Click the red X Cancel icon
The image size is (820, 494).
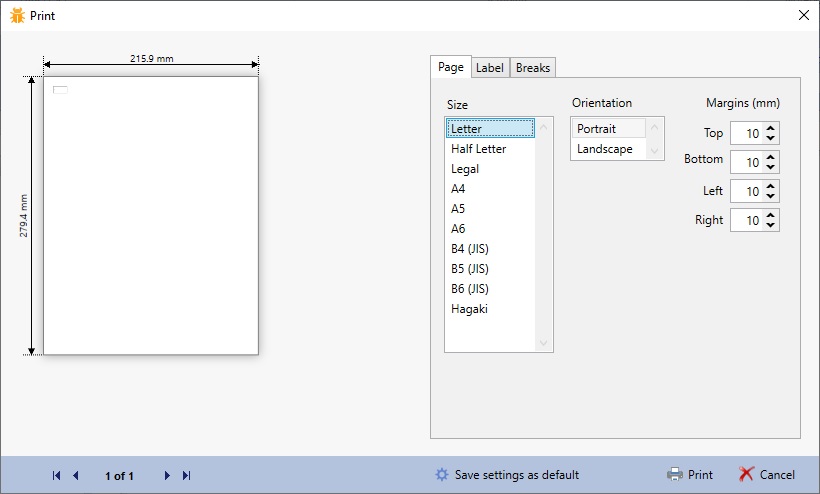[746, 475]
